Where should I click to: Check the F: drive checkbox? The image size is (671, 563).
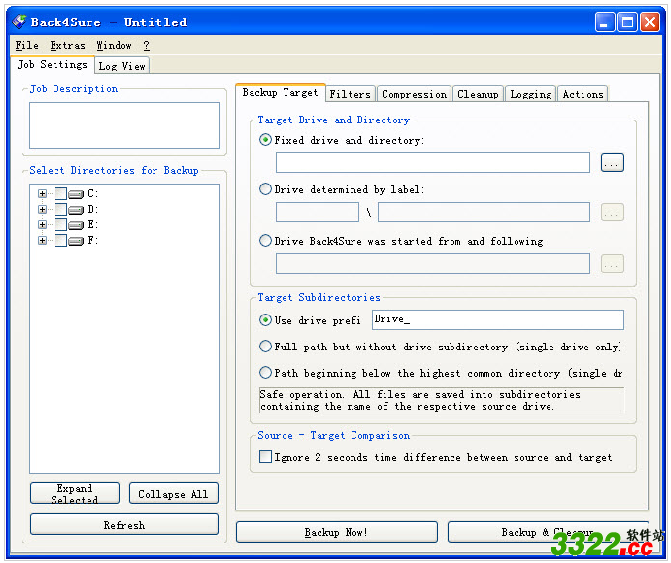pos(61,240)
